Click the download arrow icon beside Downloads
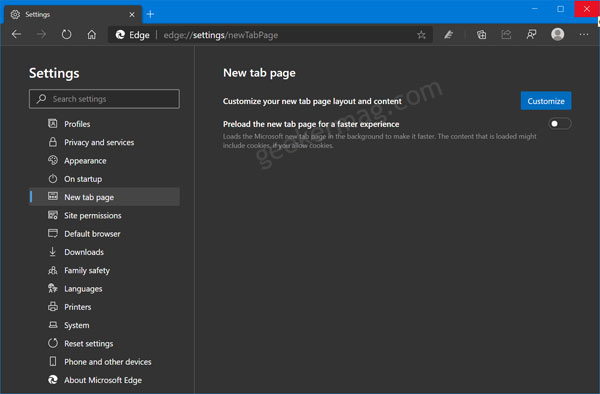The width and height of the screenshot is (600, 394). click(53, 252)
